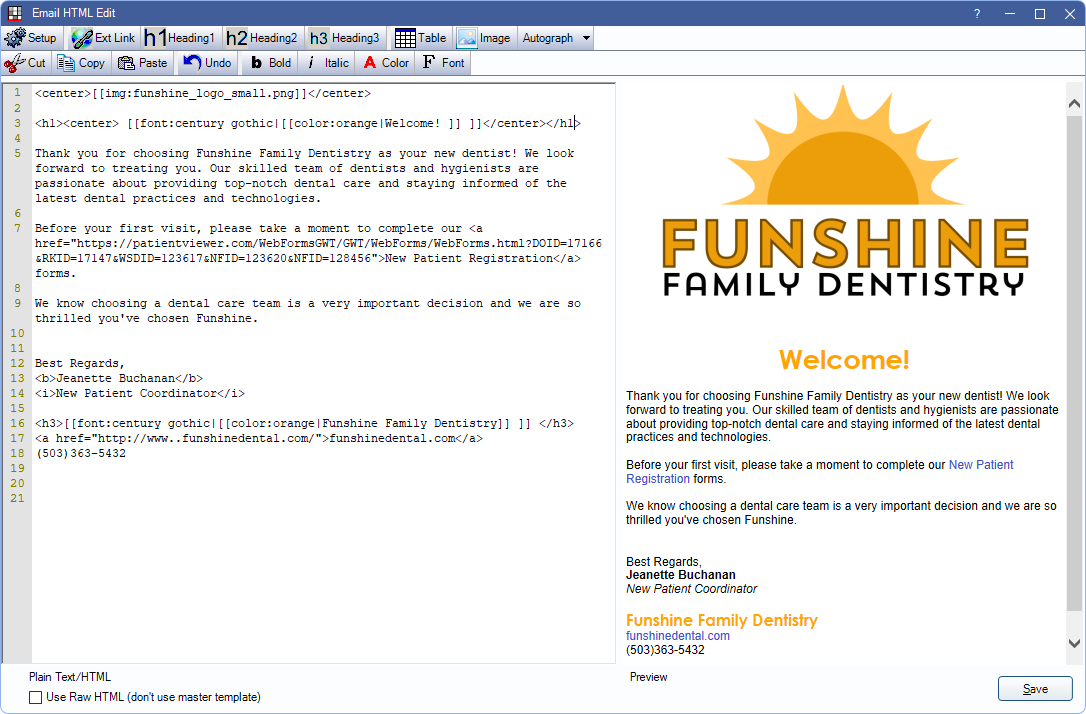Image resolution: width=1086 pixels, height=714 pixels.
Task: Enable Use Raw HTML checkbox
Action: [36, 697]
